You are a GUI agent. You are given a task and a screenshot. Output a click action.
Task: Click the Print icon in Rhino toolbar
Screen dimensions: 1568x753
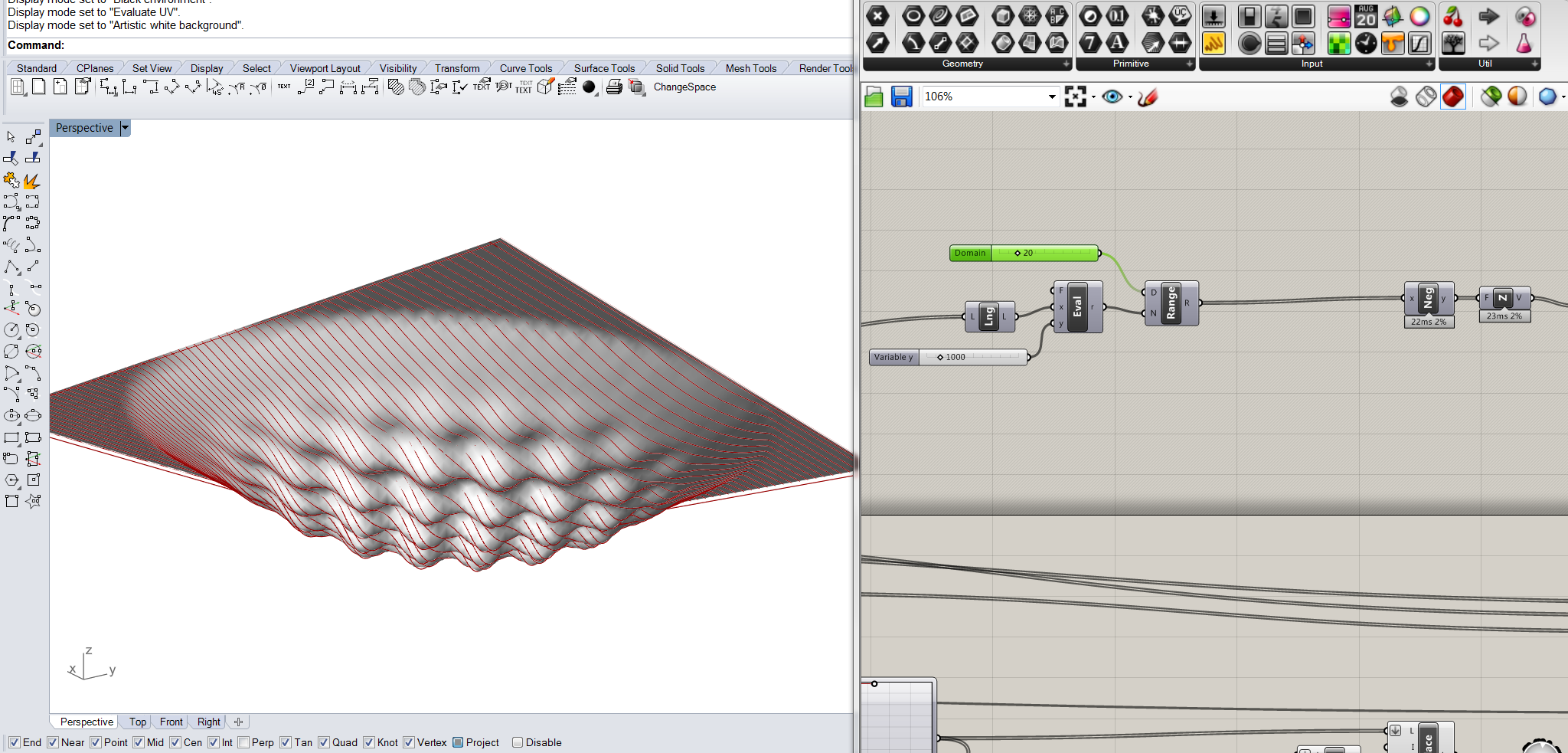[x=614, y=87]
